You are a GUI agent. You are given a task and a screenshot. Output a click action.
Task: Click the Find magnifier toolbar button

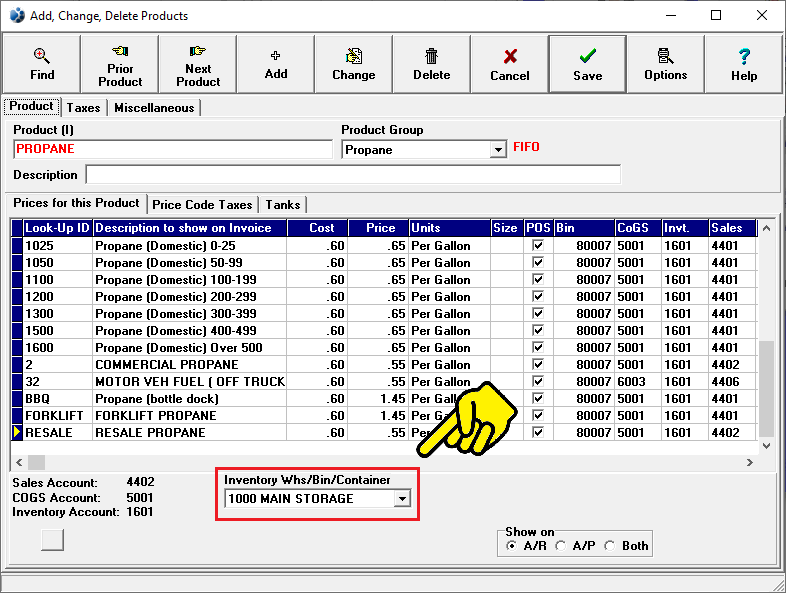(x=42, y=64)
